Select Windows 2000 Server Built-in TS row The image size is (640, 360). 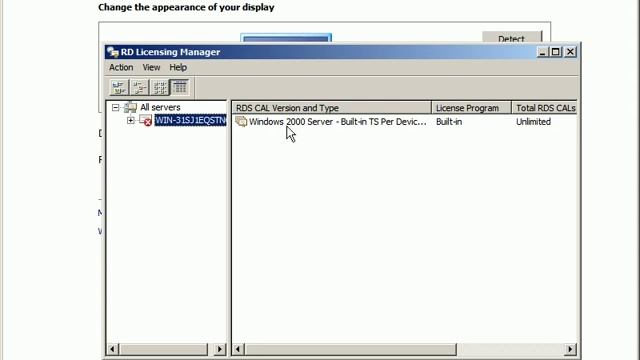point(331,122)
